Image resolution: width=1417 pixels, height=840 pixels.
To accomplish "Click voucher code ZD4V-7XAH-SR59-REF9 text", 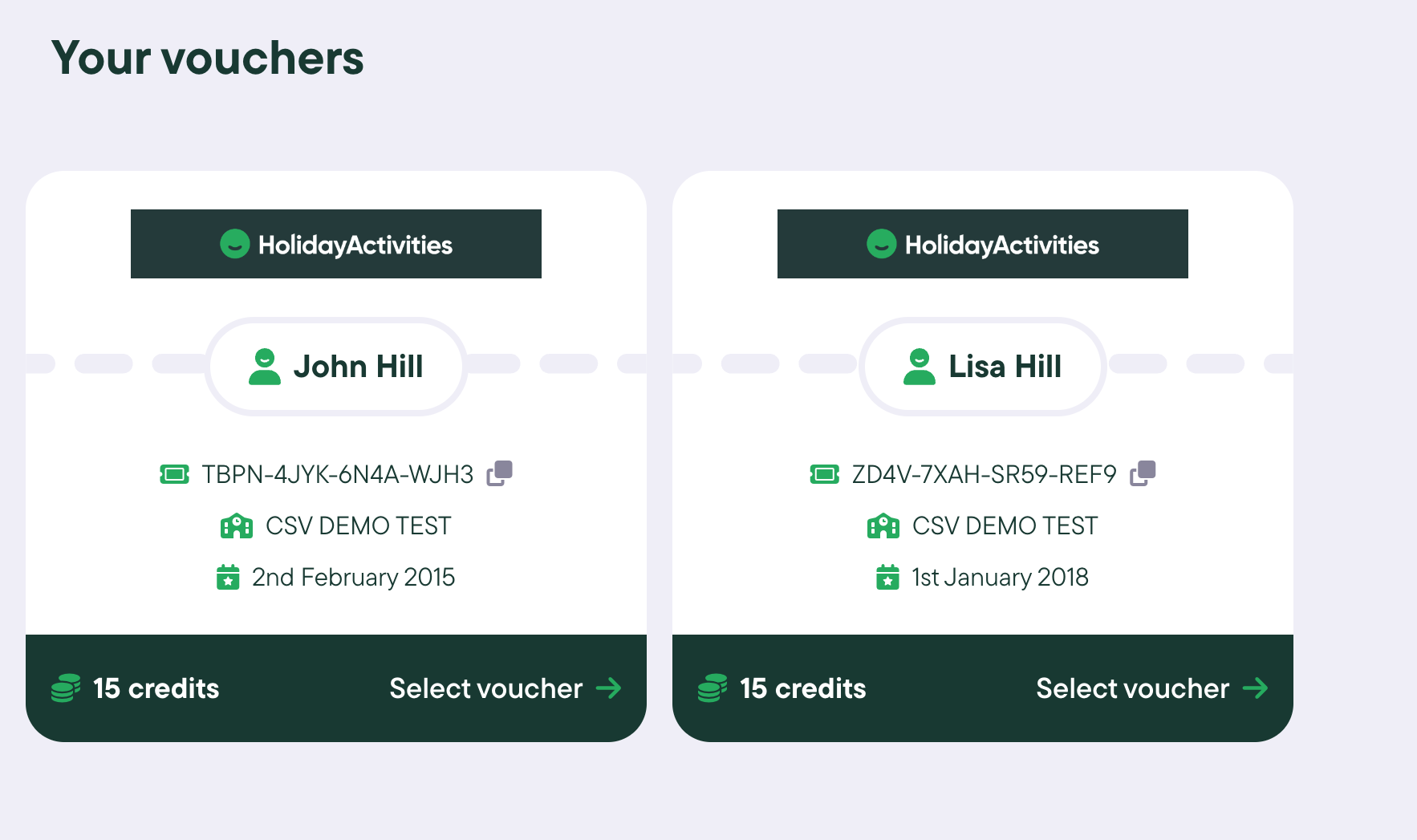I will [984, 474].
